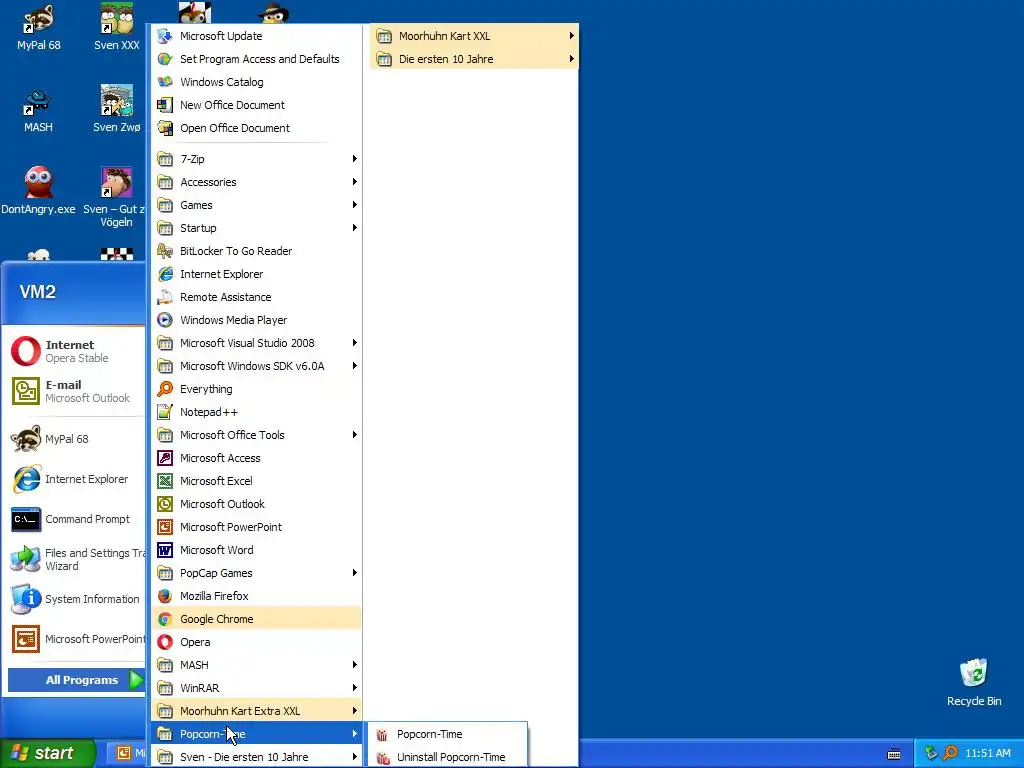This screenshot has height=768, width=1024.
Task: Select the MASH desktop shortcut
Action: (38, 111)
